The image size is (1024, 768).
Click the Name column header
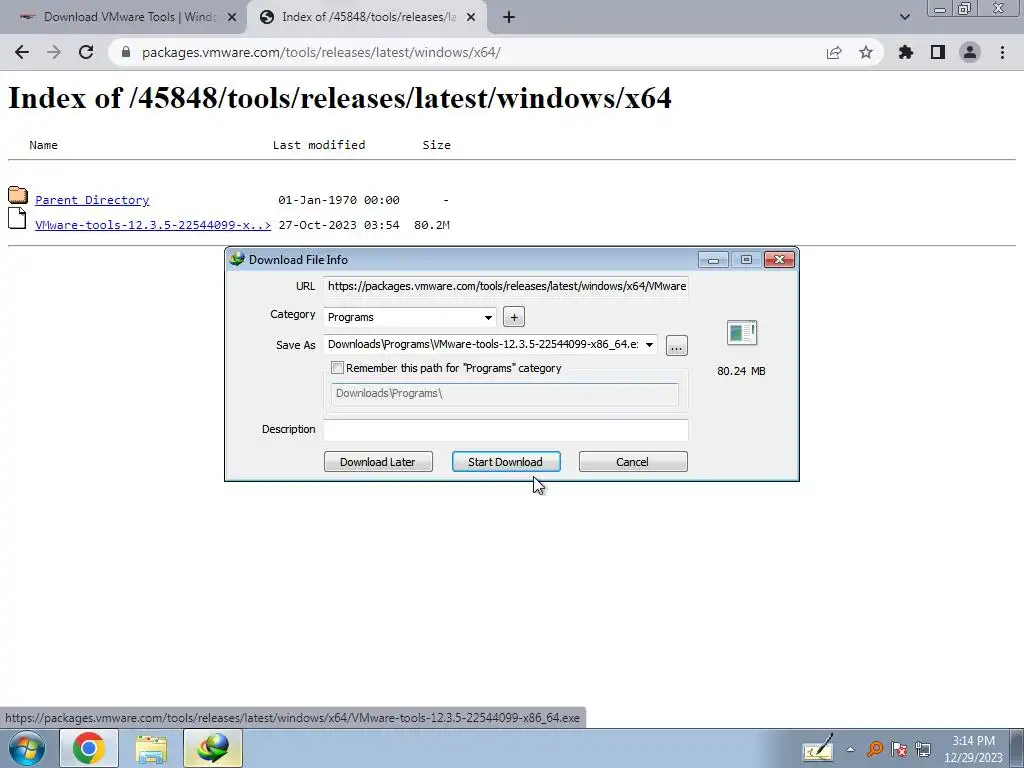[43, 145]
